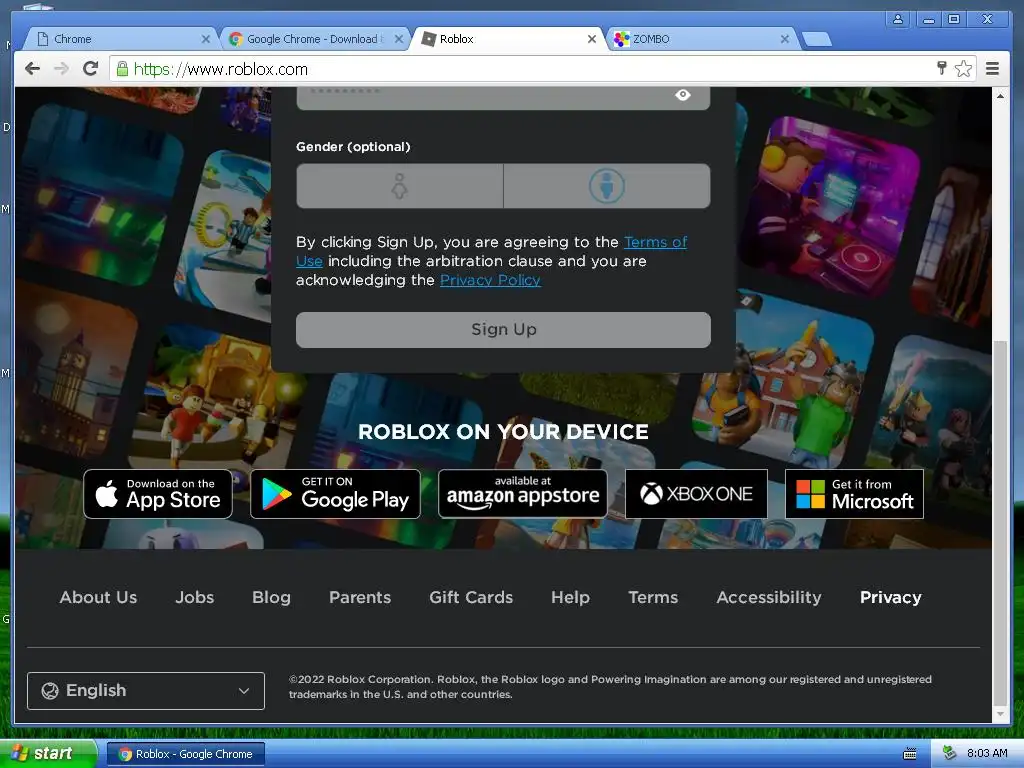Click the green padlock security icon
This screenshot has height=768, width=1024.
[122, 69]
